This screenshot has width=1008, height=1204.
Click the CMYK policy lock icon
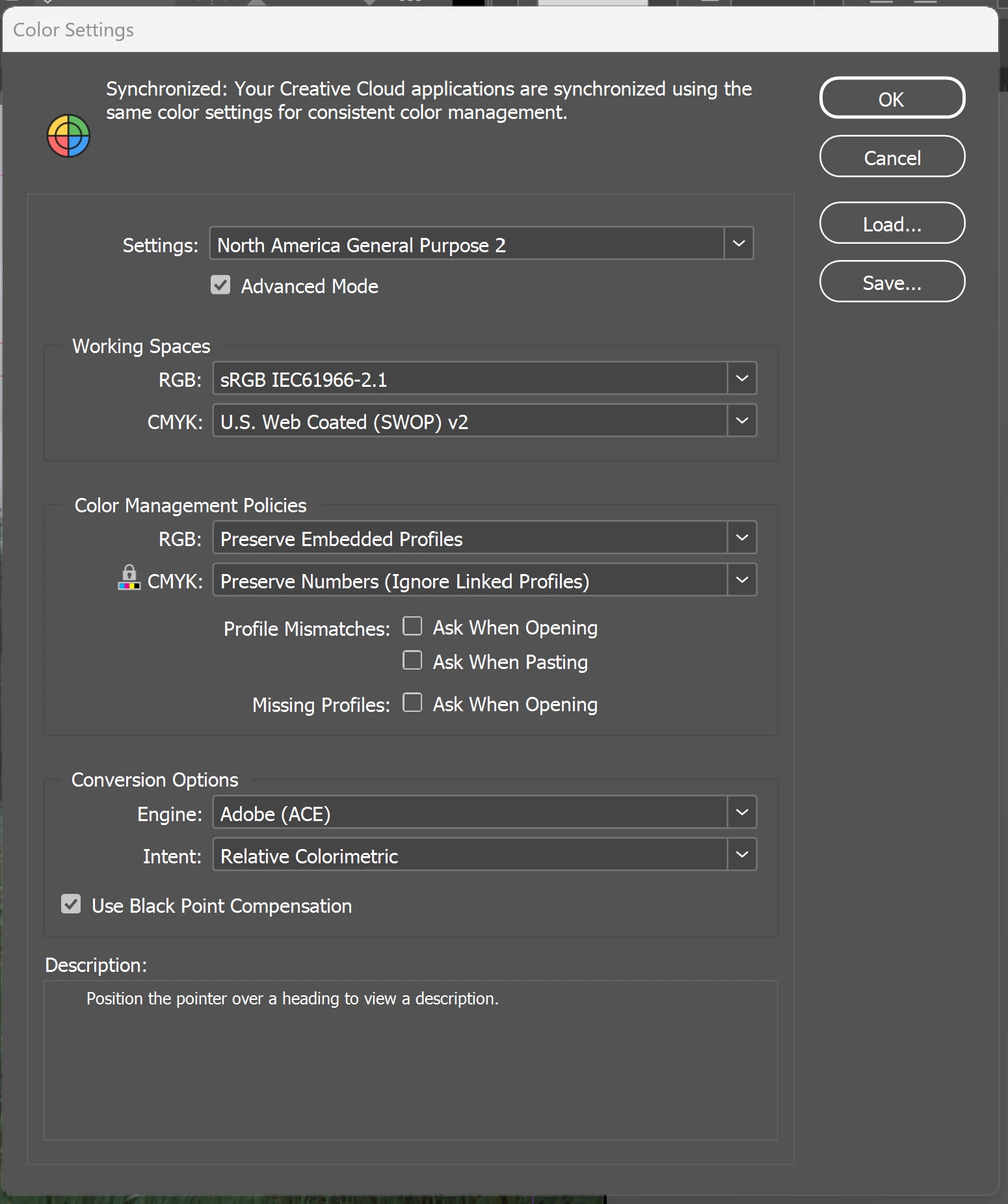pos(129,577)
